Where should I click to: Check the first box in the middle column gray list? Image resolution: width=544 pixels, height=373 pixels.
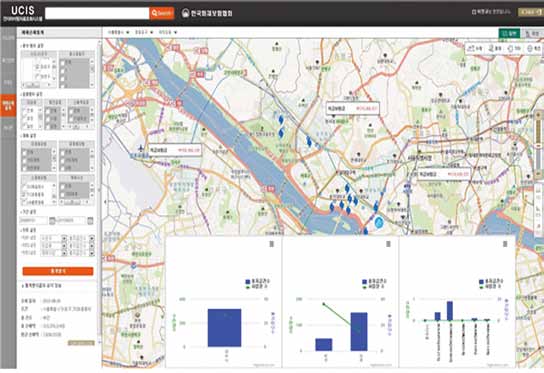pos(49,110)
